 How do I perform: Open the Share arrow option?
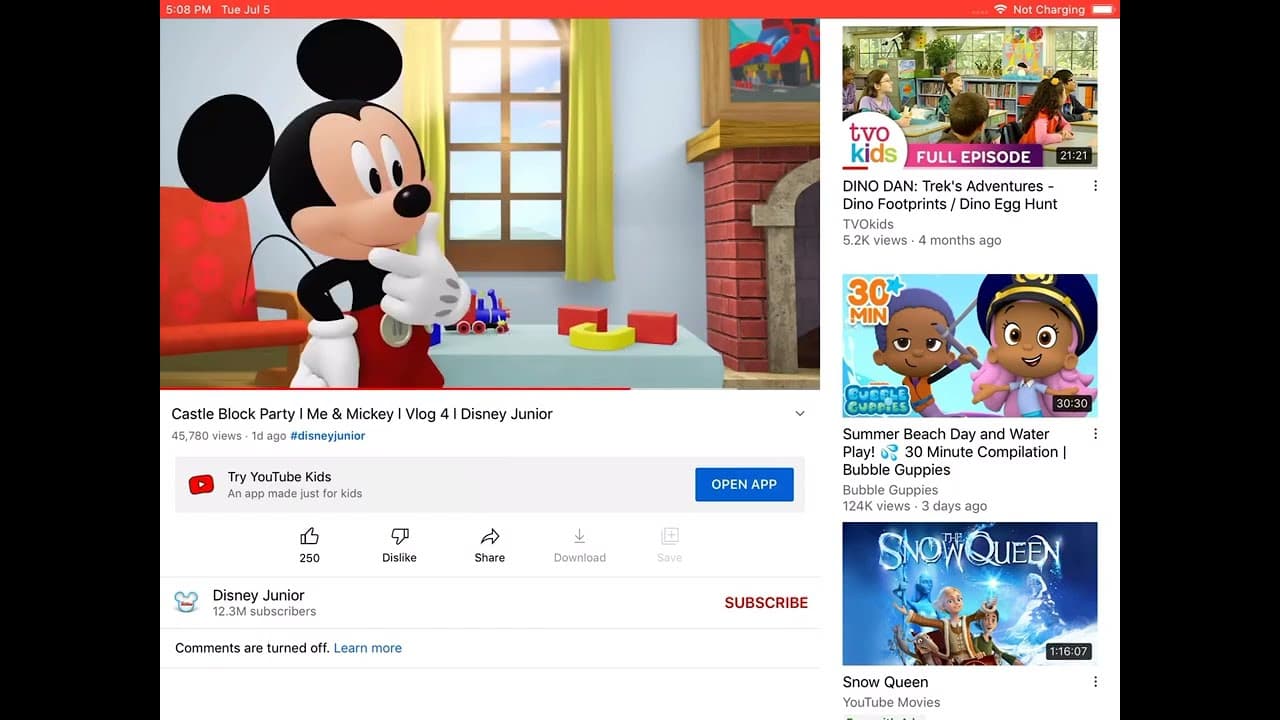click(x=490, y=536)
